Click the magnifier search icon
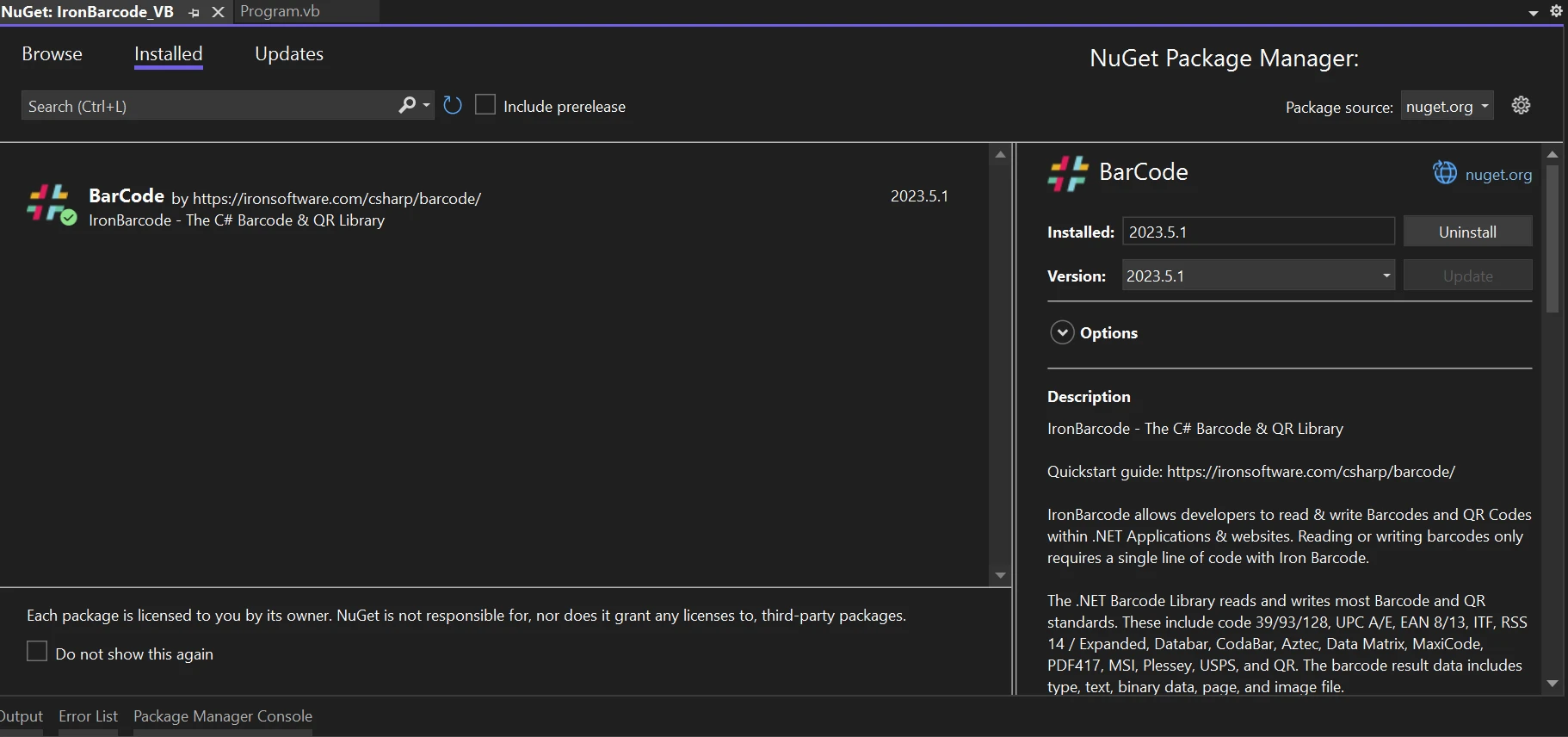 coord(407,105)
